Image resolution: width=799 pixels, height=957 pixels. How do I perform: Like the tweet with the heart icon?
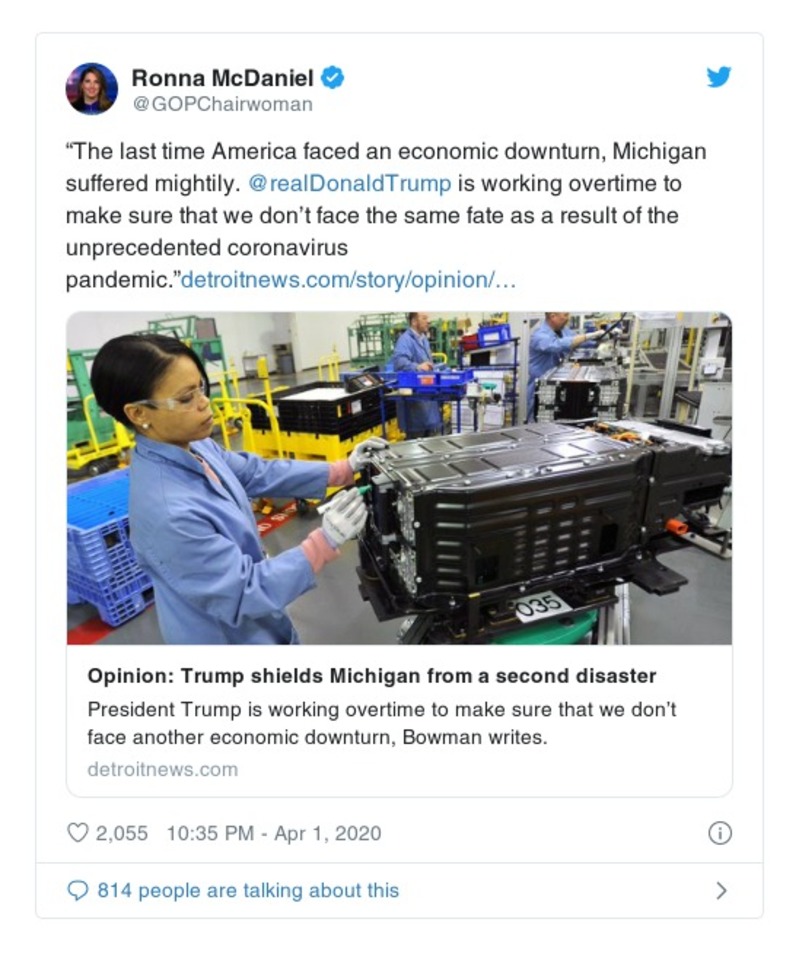click(77, 832)
